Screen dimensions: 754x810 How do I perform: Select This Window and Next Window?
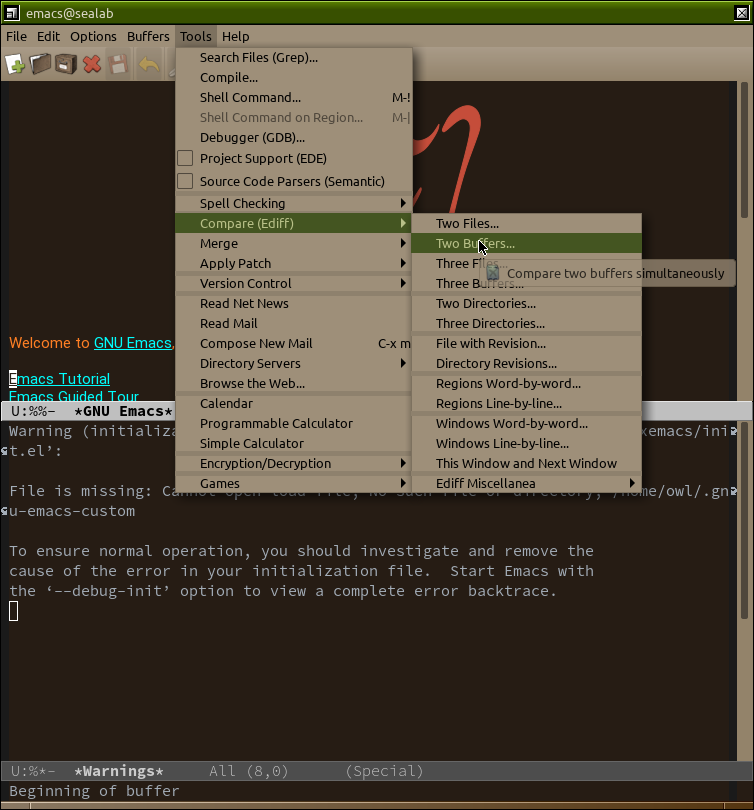click(526, 463)
